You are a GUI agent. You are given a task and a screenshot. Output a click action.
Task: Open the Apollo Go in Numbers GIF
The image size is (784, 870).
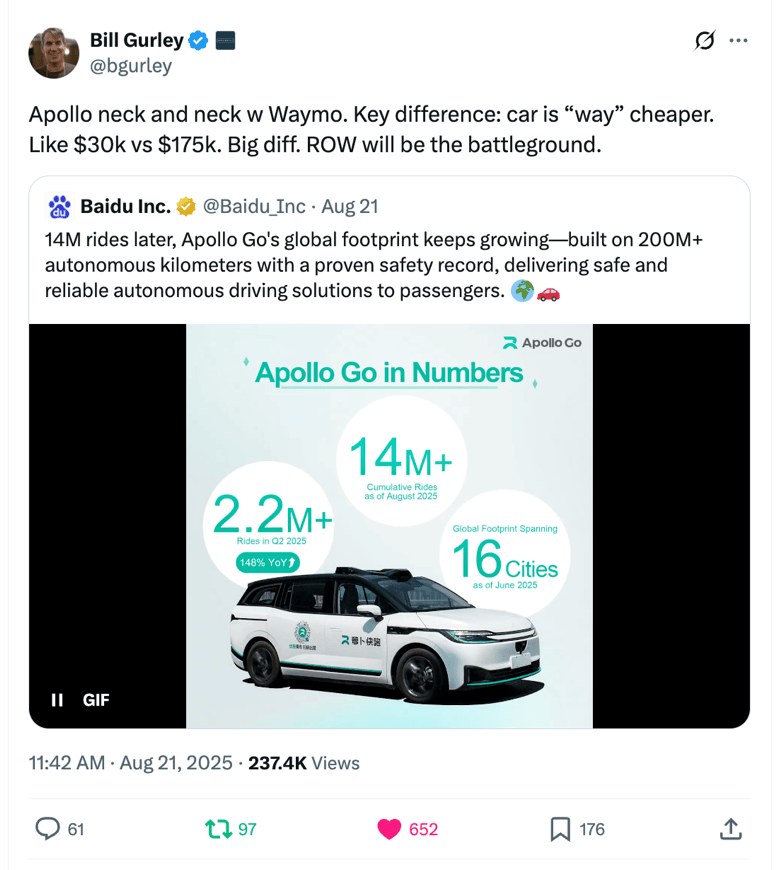coord(389,525)
